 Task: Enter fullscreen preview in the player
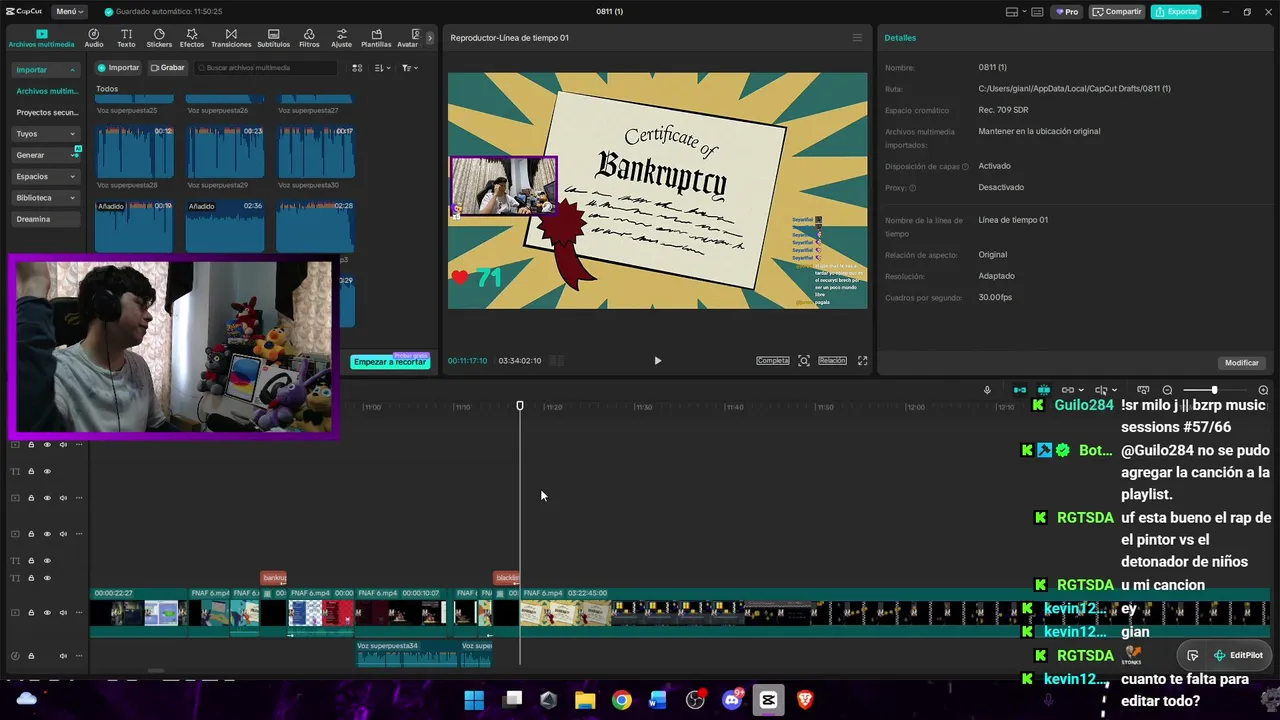point(863,361)
